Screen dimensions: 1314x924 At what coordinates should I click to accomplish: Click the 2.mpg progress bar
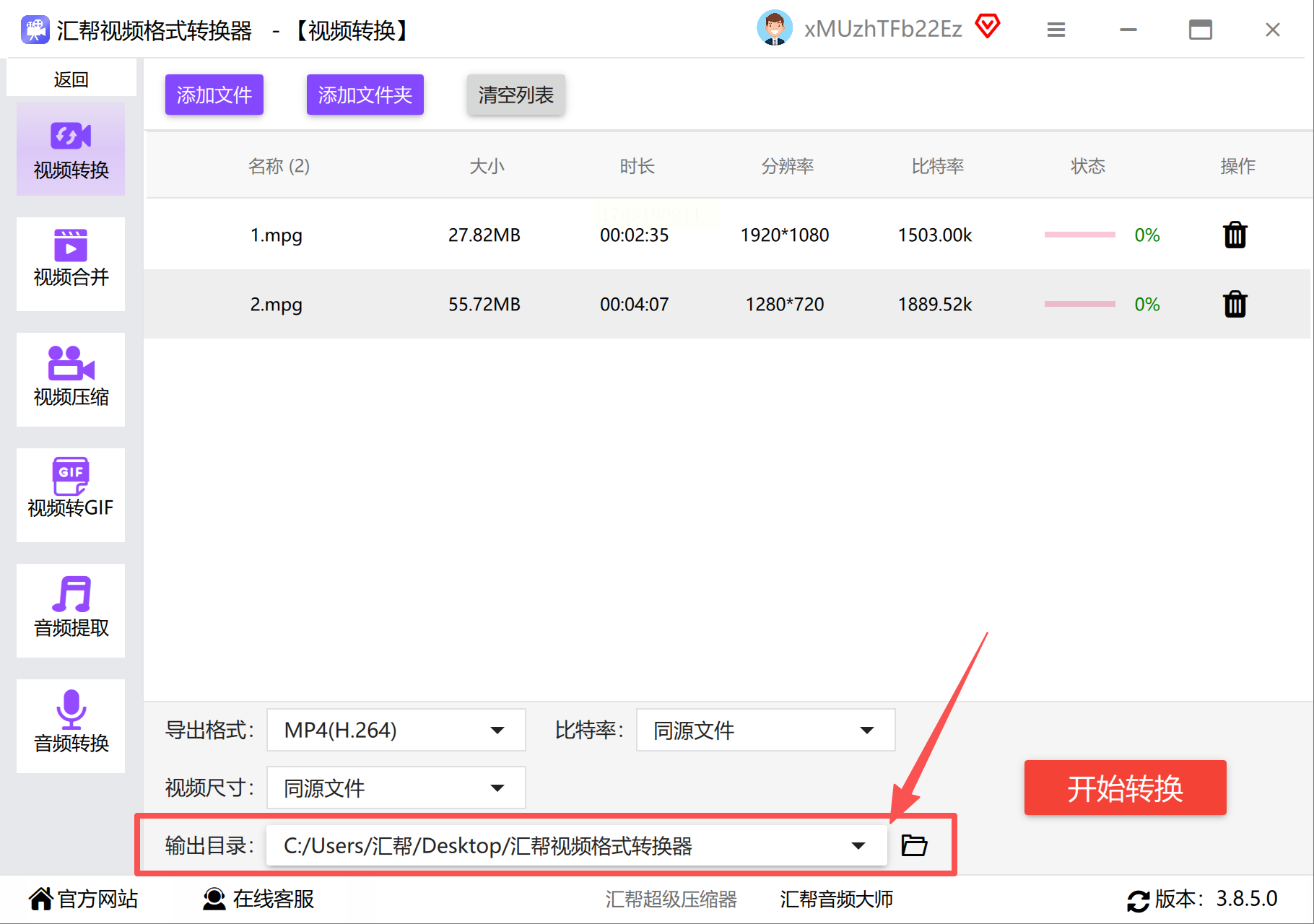1080,304
